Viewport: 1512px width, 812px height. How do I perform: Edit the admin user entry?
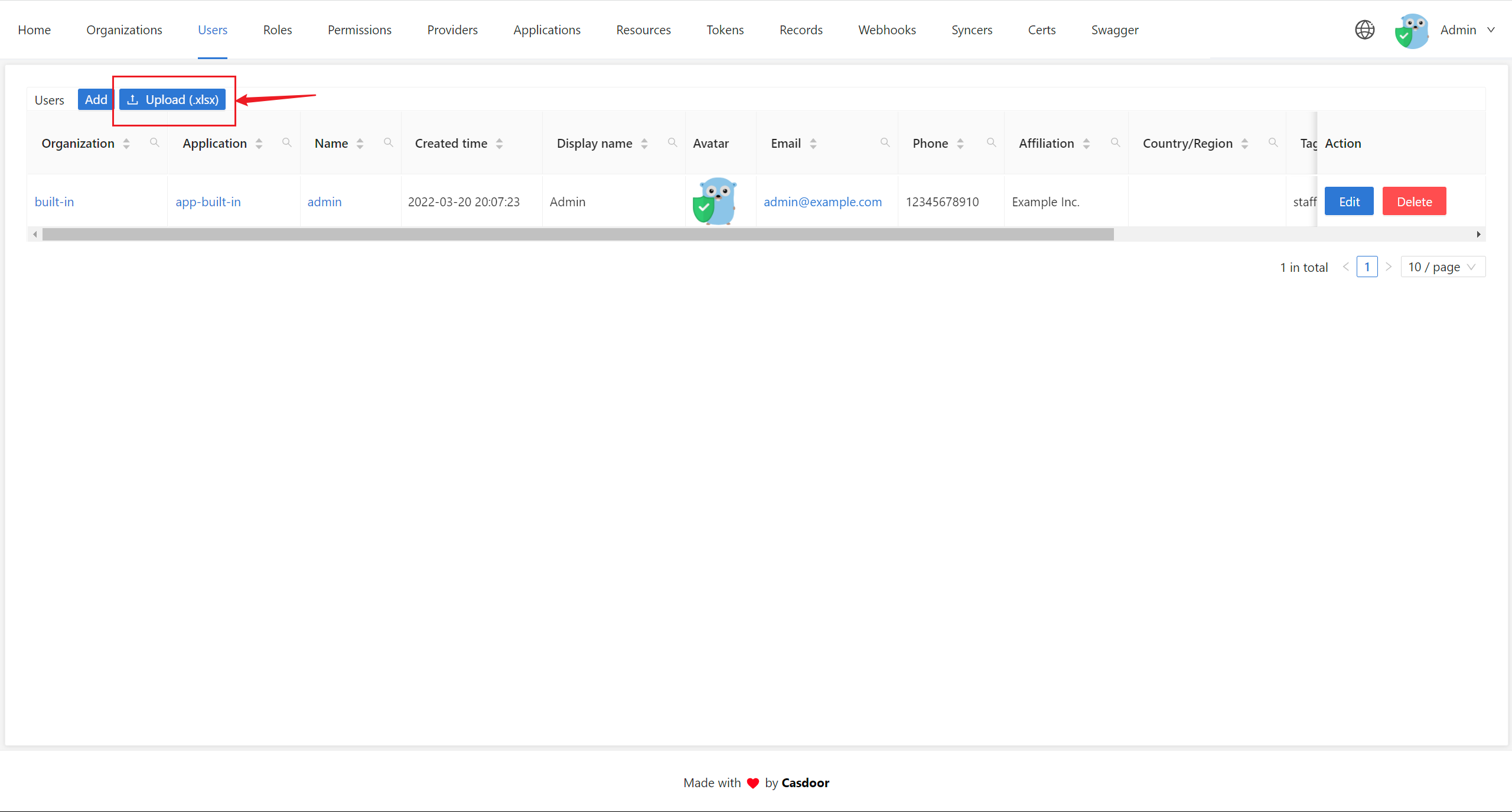pos(1349,201)
